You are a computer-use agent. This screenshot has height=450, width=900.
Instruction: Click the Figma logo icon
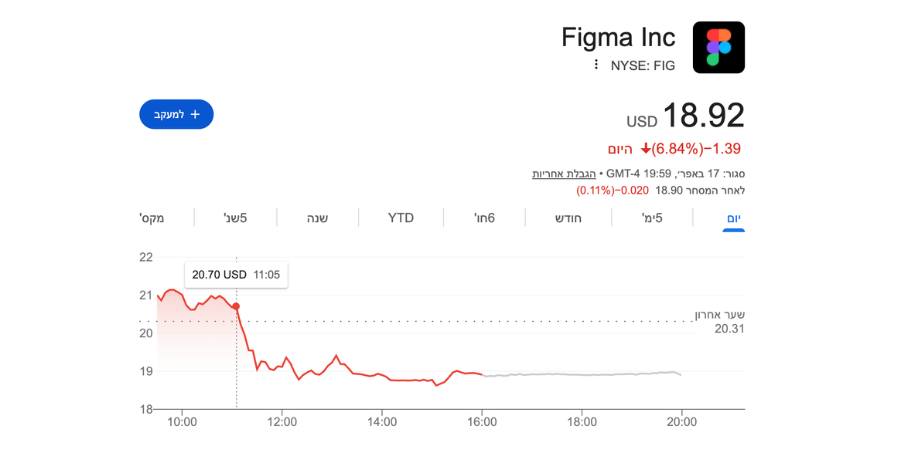click(719, 47)
